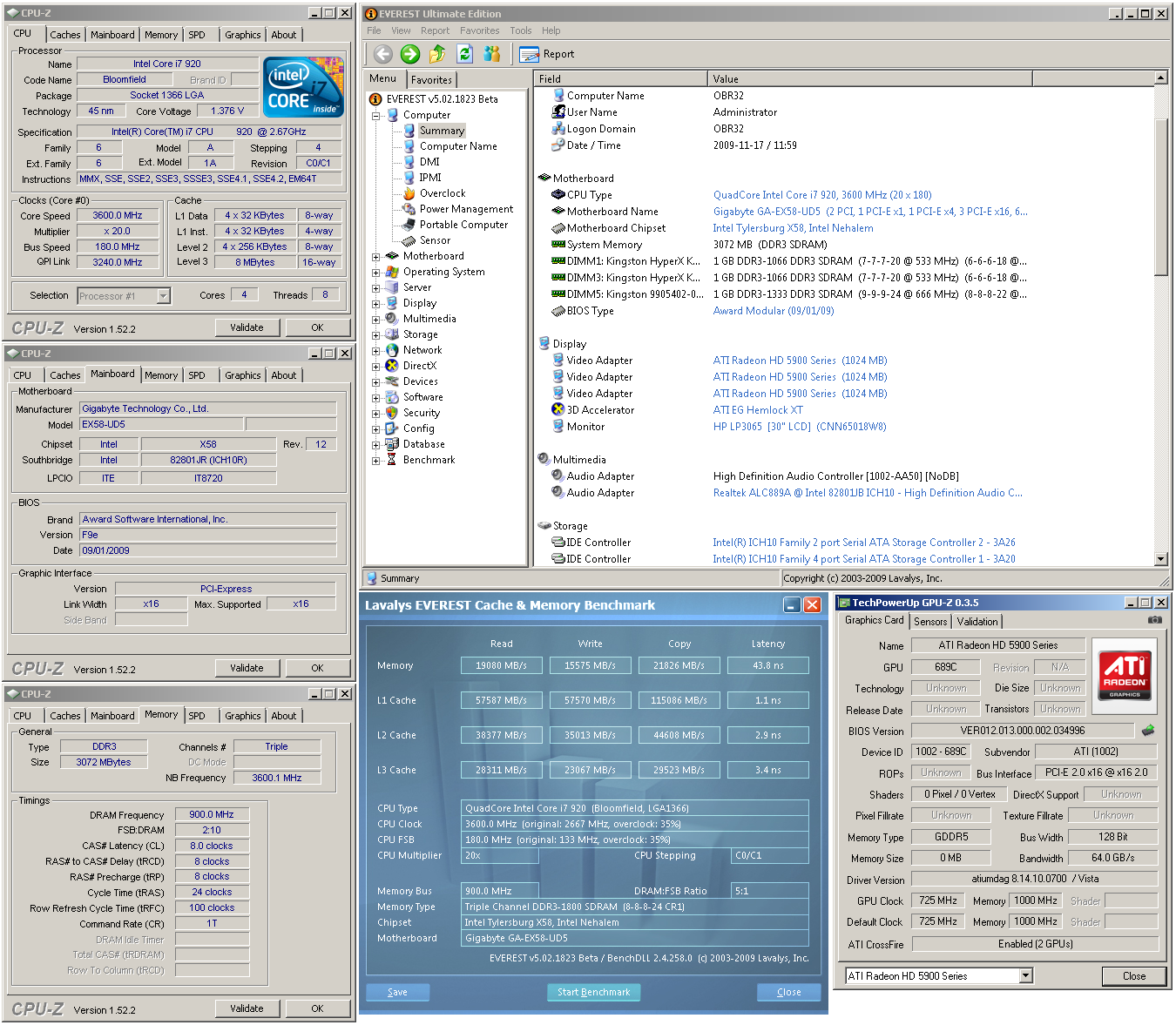
Task: Click the Storage section icon in report
Action: pyautogui.click(x=544, y=526)
